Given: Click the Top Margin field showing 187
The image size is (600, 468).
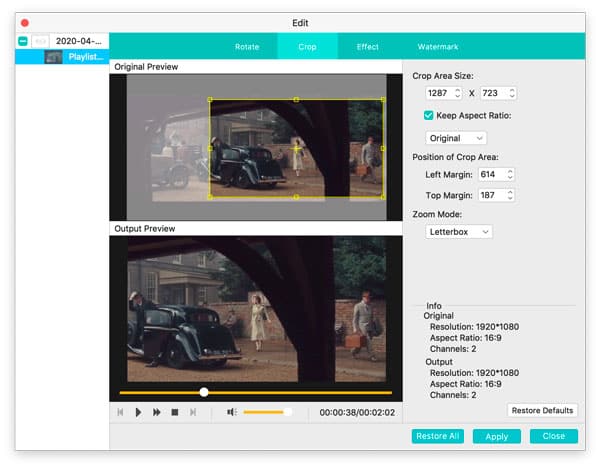Looking at the screenshot, I should click(x=491, y=195).
